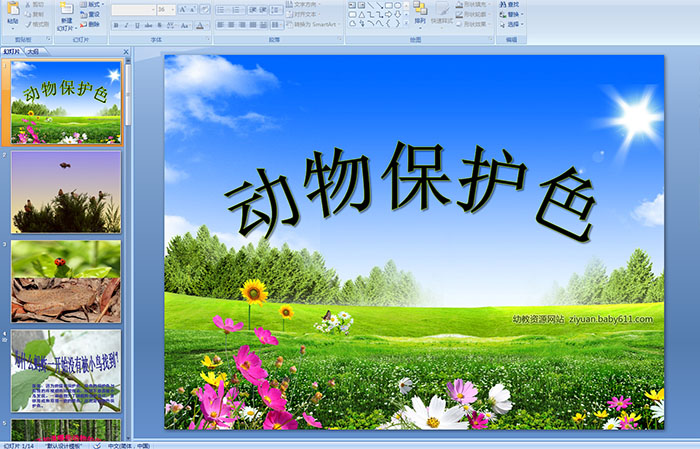Viewport: 700px width, 449px height.
Task: Open the line spacing dropdown
Action: coord(276,9)
